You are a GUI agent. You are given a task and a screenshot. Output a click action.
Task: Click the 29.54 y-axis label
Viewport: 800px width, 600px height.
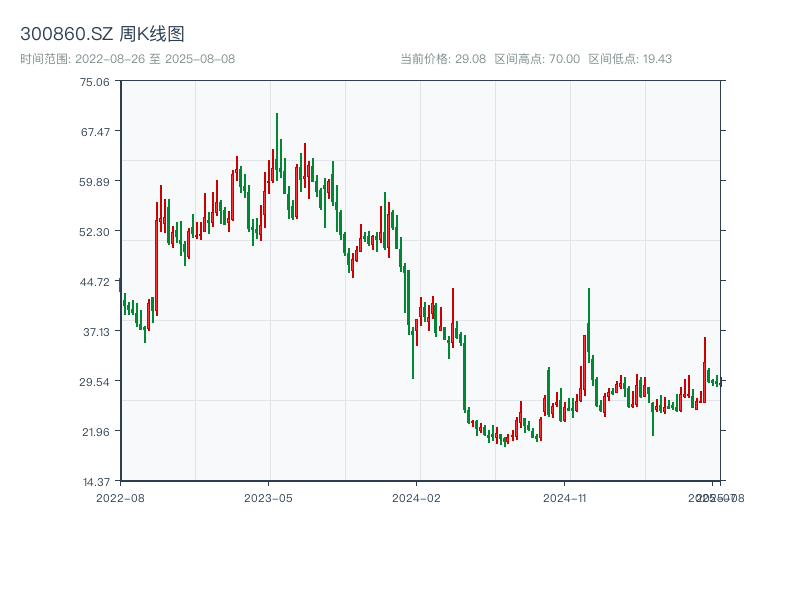(x=95, y=382)
